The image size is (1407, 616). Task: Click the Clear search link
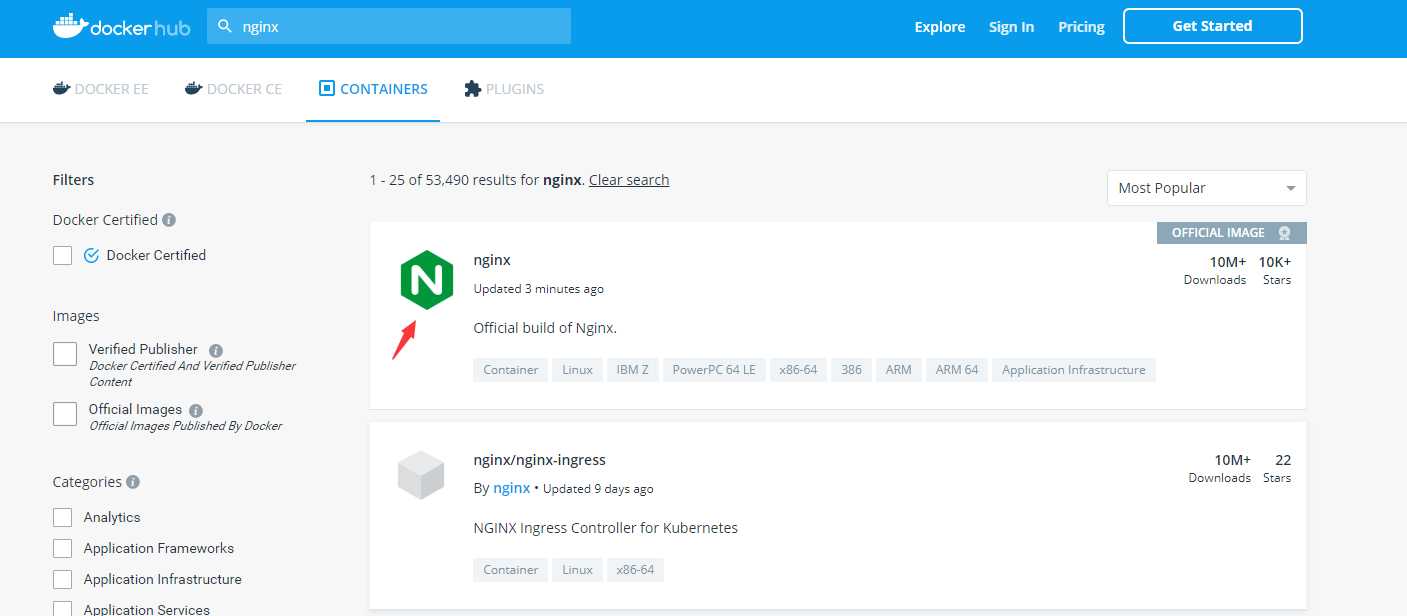[629, 180]
